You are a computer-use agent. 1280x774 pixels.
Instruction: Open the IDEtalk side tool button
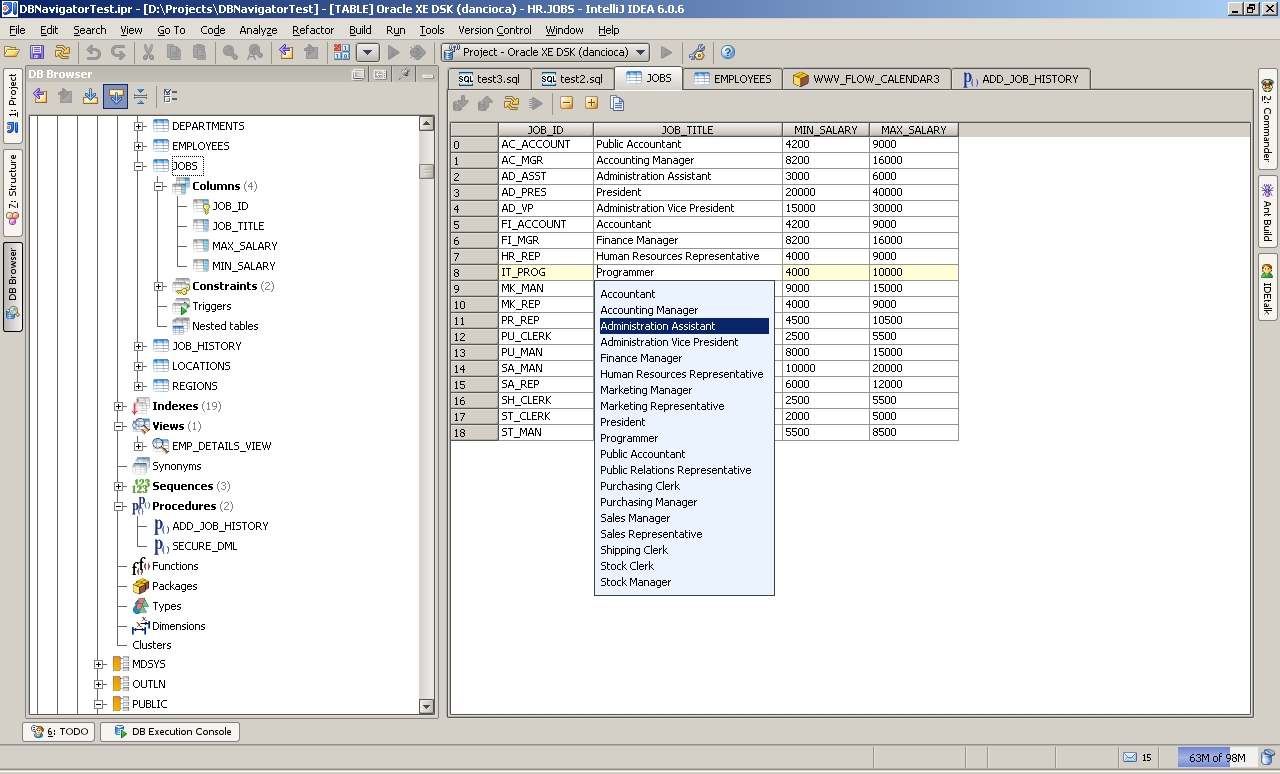pyautogui.click(x=1267, y=288)
